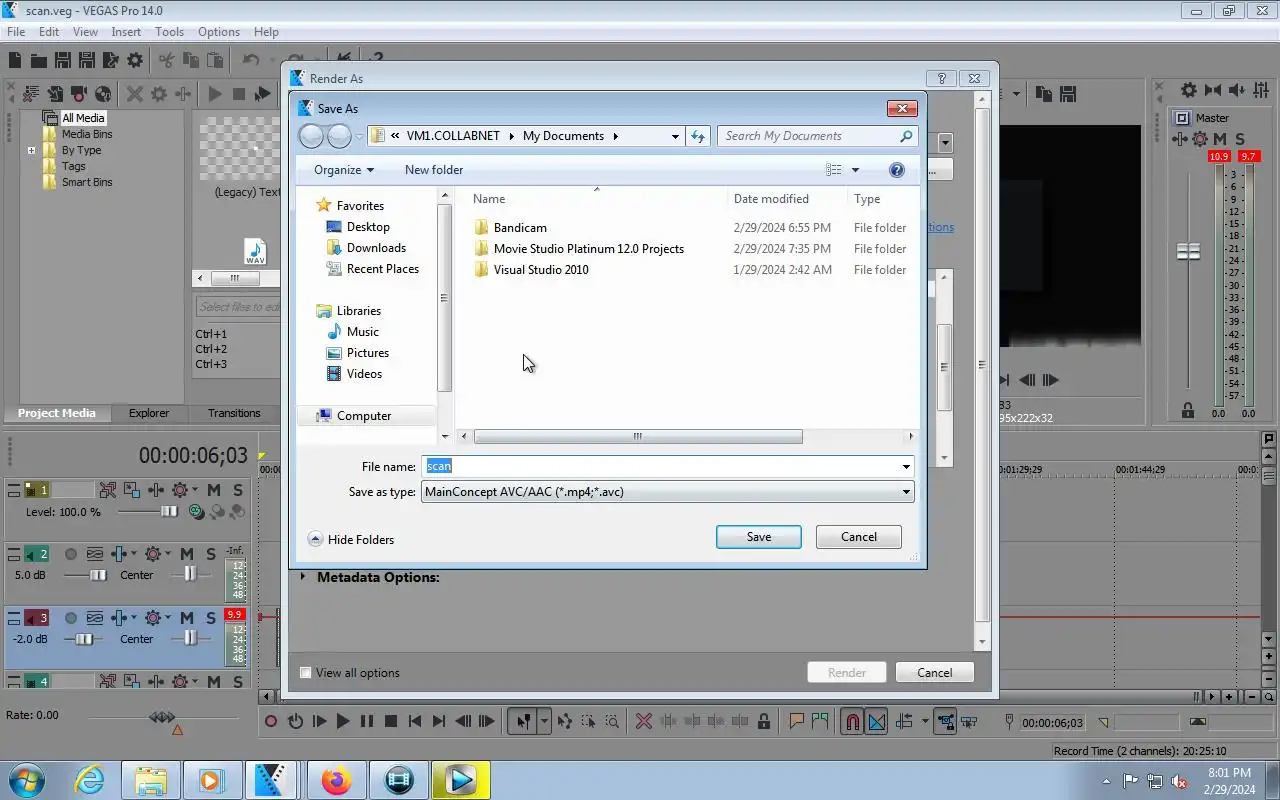Click Stop in the timeline transport bar

[391, 721]
